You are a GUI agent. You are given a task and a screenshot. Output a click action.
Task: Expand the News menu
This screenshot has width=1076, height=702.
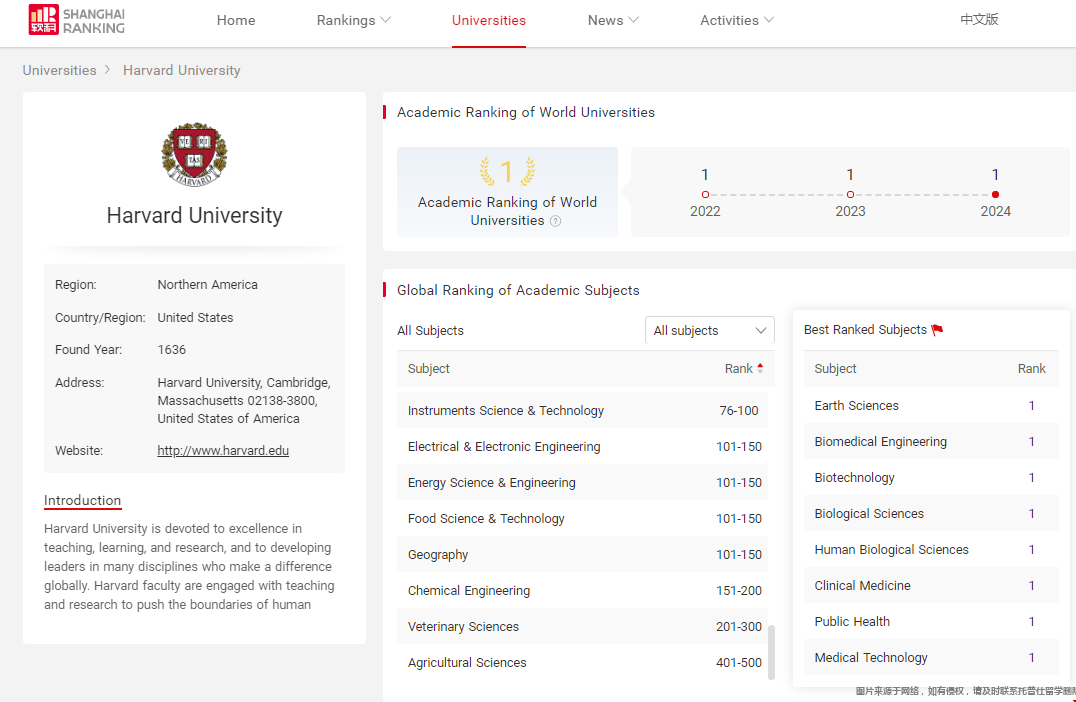(x=613, y=21)
